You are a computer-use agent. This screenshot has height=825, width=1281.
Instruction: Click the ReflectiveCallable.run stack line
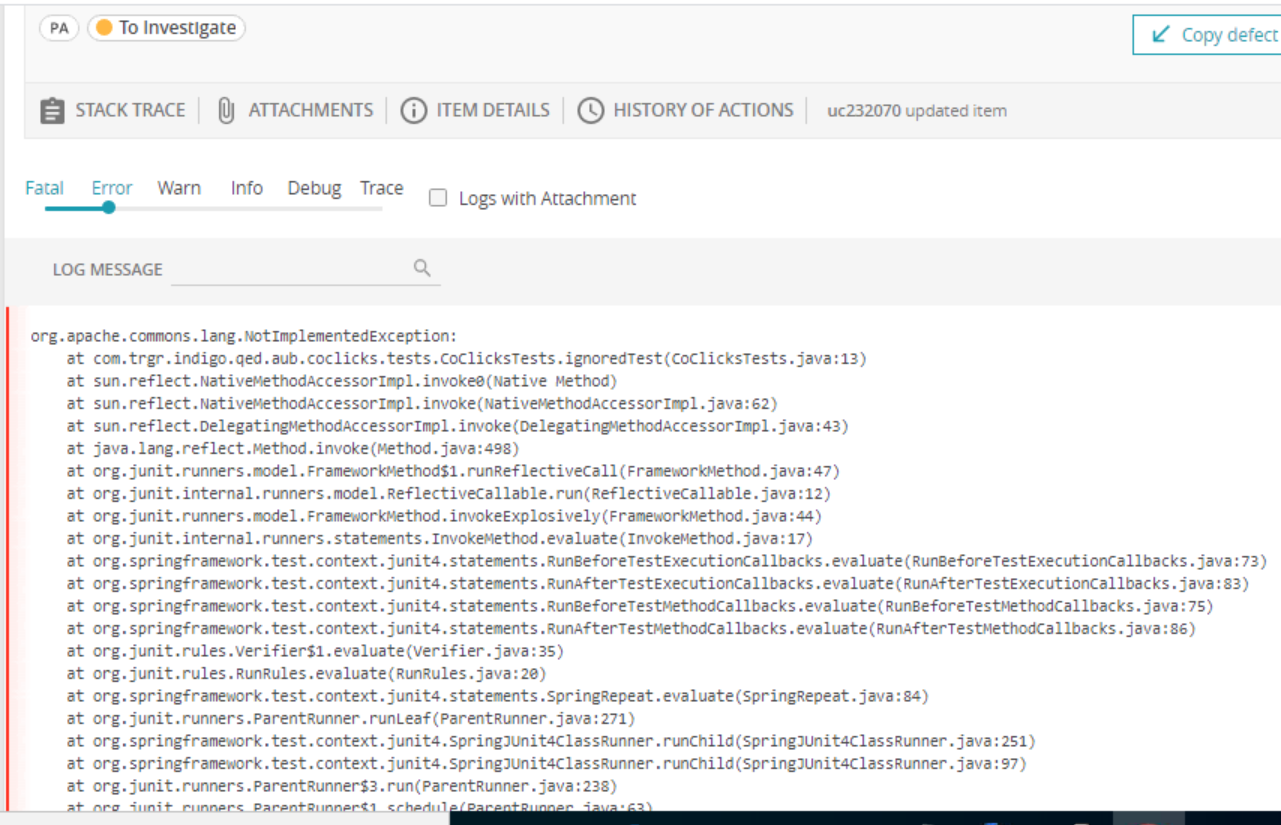click(448, 494)
